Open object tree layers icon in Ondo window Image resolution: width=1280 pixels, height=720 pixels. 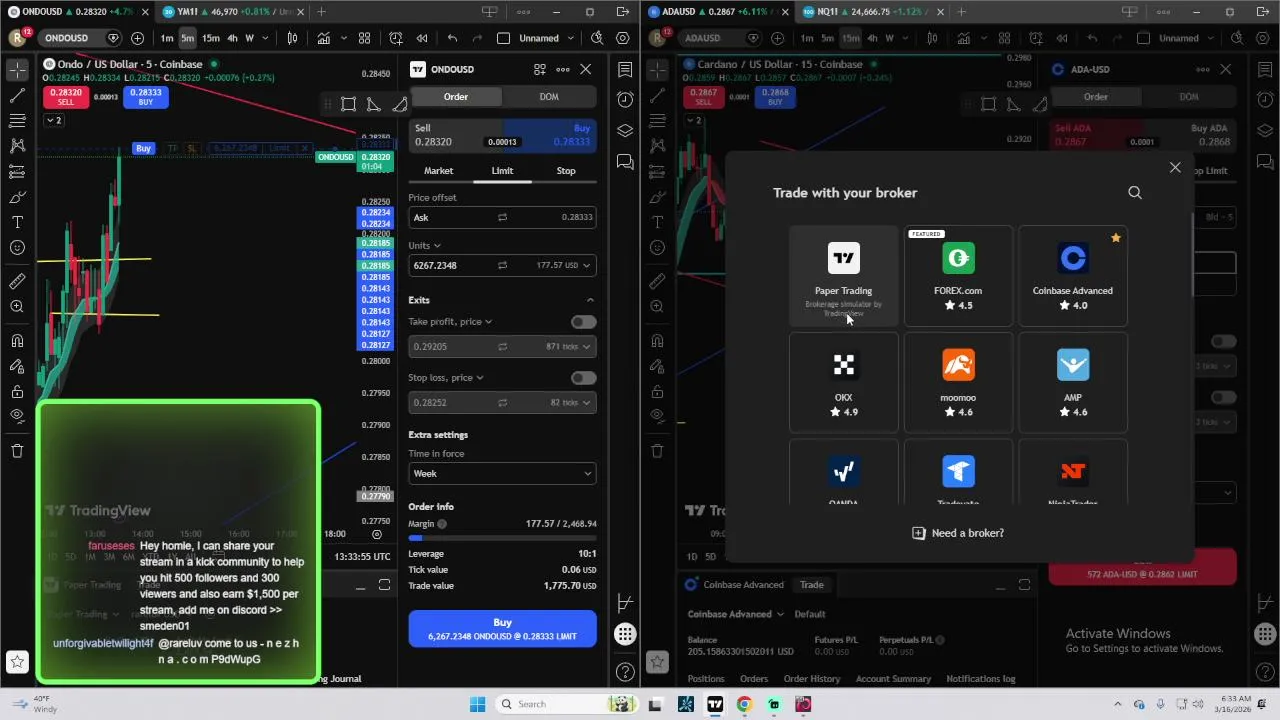click(625, 130)
